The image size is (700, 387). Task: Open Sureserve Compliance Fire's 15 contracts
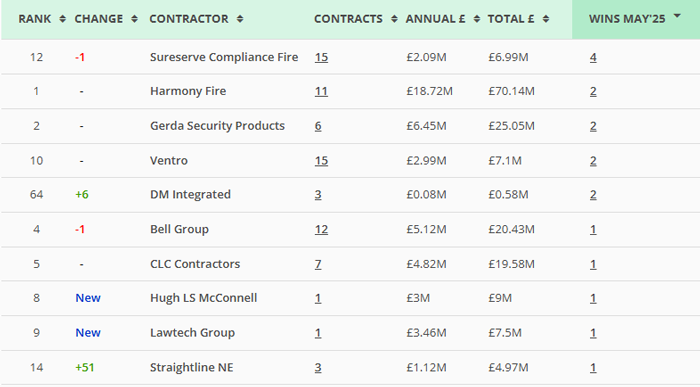pos(321,57)
